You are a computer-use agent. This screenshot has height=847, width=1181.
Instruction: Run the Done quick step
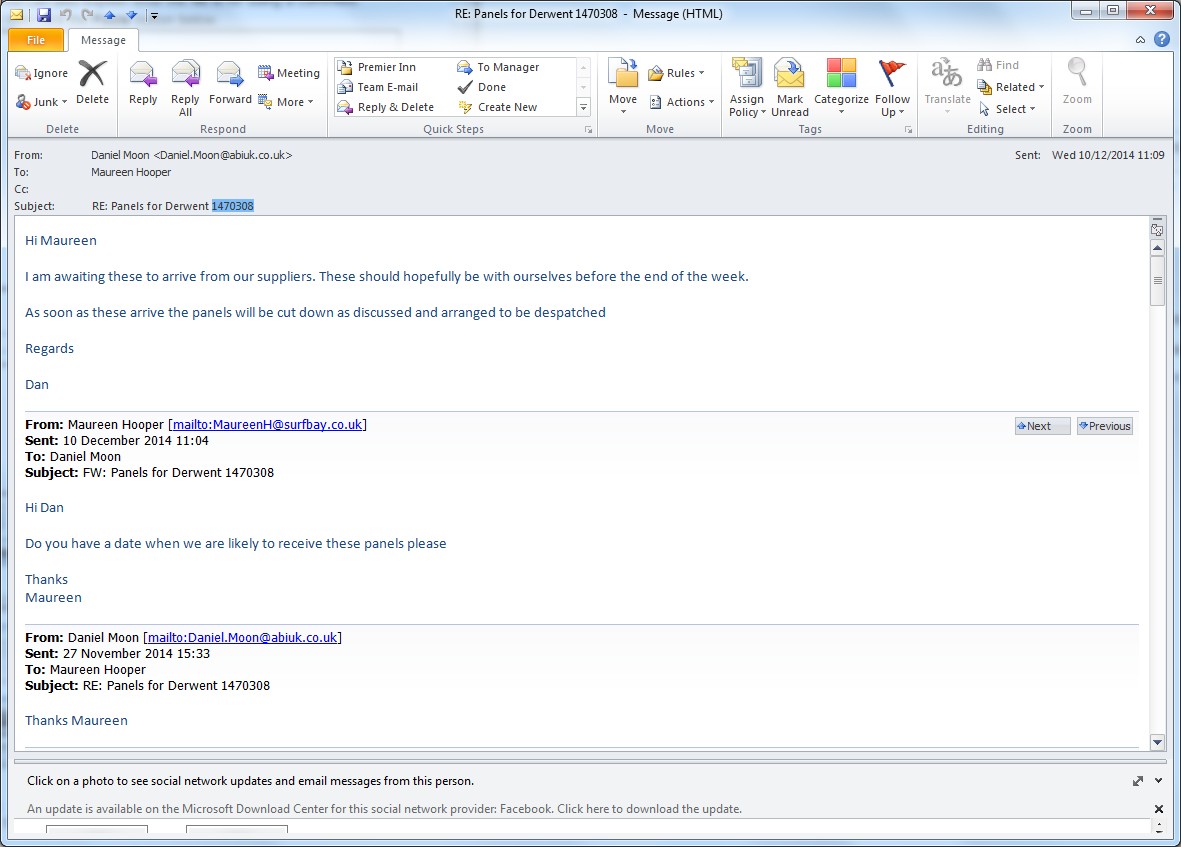click(482, 87)
